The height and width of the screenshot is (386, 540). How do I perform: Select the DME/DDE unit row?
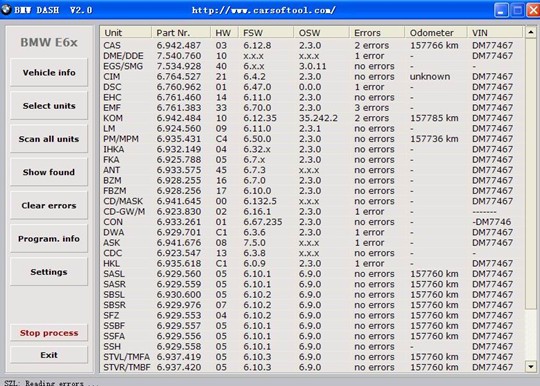click(x=312, y=56)
